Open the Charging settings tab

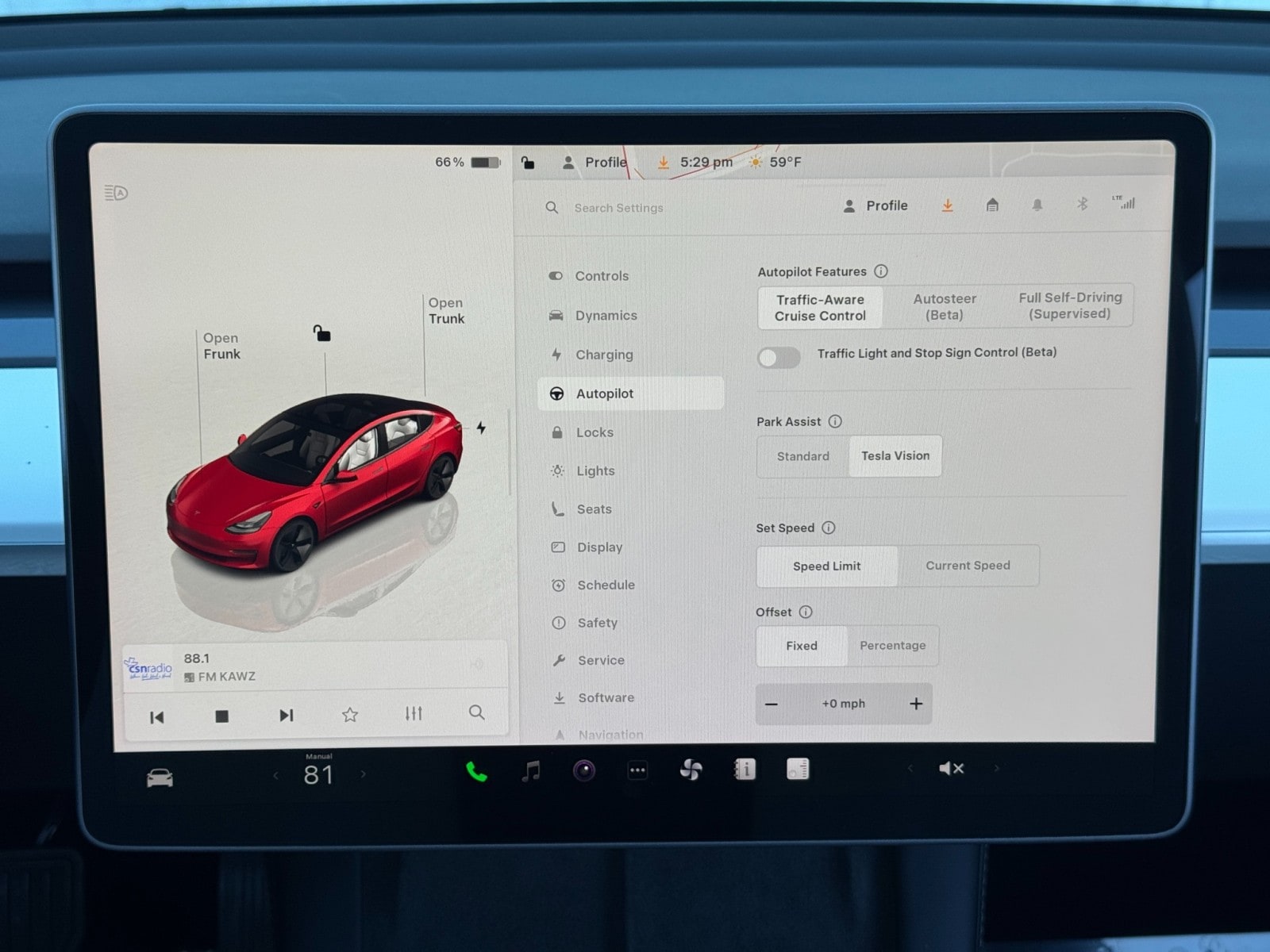pos(604,355)
